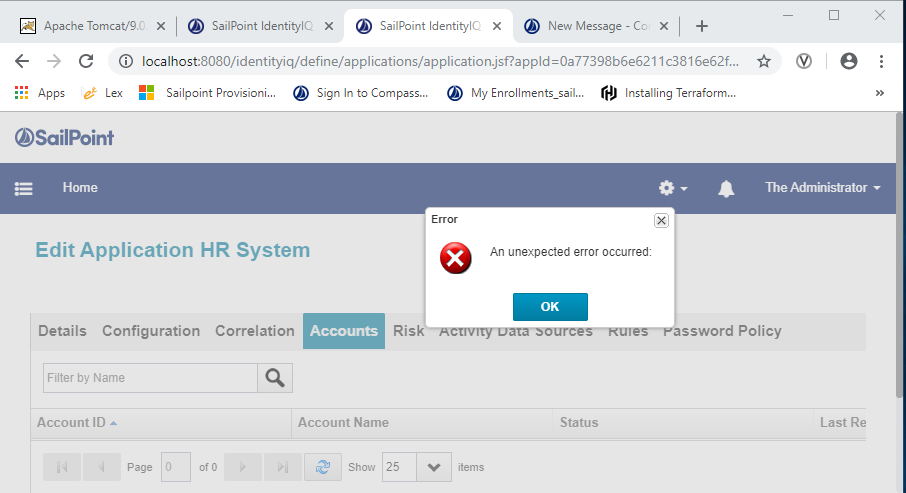Image resolution: width=906 pixels, height=493 pixels.
Task: Reload the browser page
Action: [86, 61]
